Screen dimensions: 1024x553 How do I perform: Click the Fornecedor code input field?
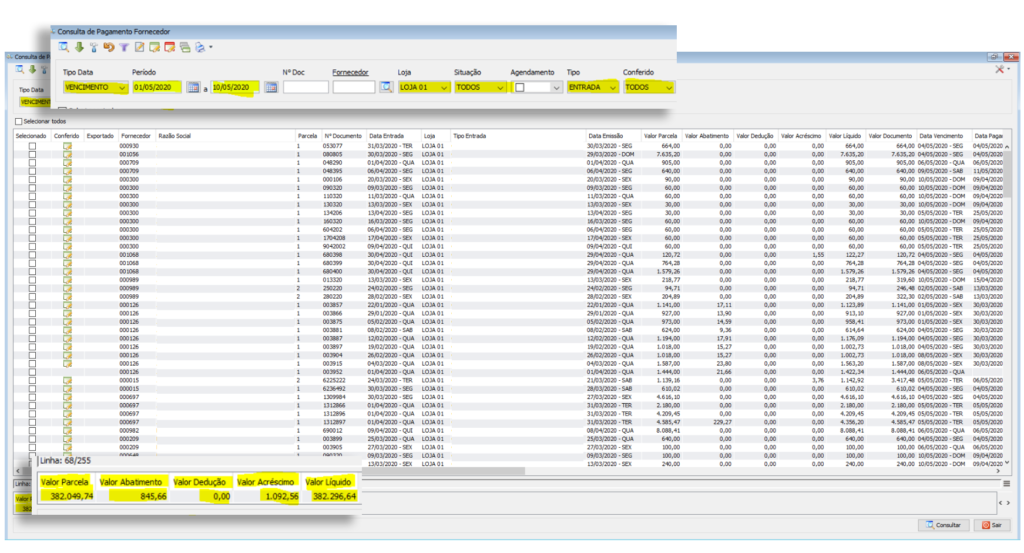[353, 87]
